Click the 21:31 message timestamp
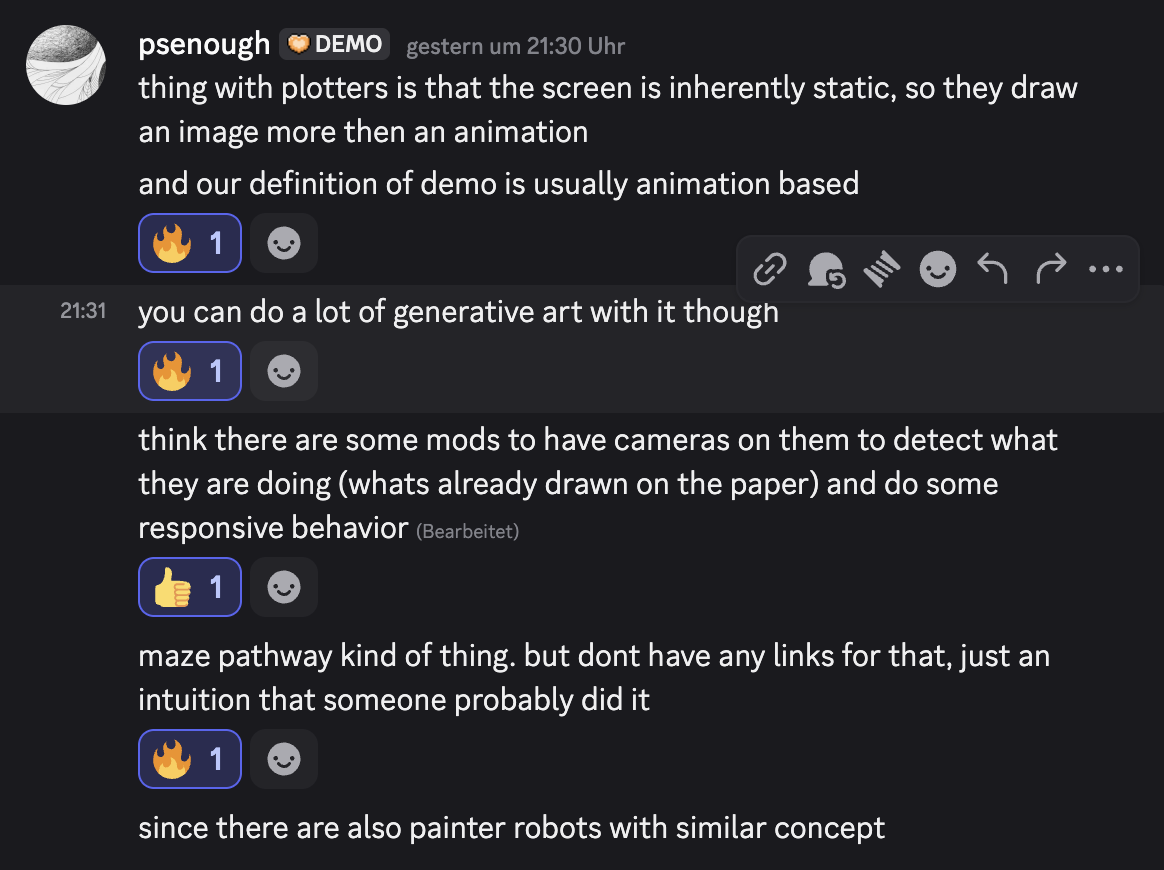Screen dimensions: 1164x870 (x=83, y=311)
